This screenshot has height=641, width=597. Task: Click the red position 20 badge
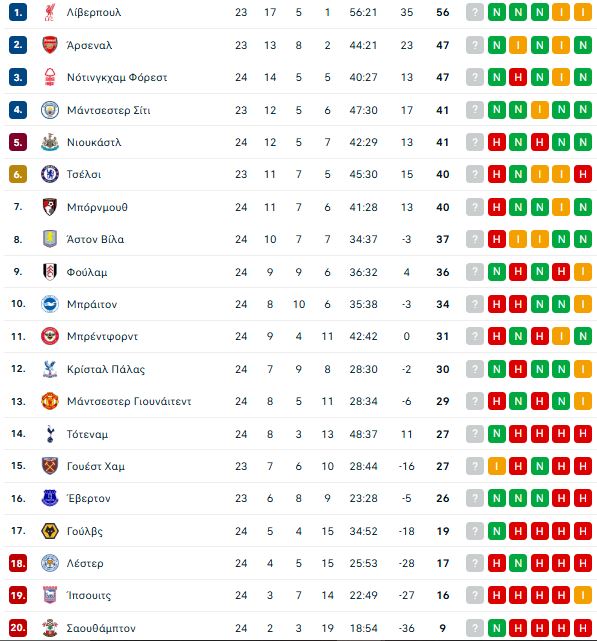[18, 628]
